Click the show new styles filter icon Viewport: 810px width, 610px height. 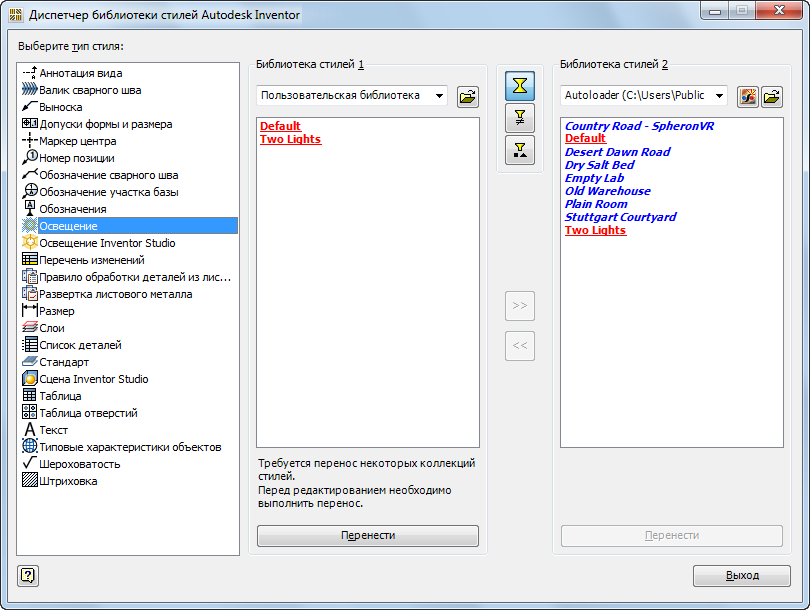tap(520, 150)
